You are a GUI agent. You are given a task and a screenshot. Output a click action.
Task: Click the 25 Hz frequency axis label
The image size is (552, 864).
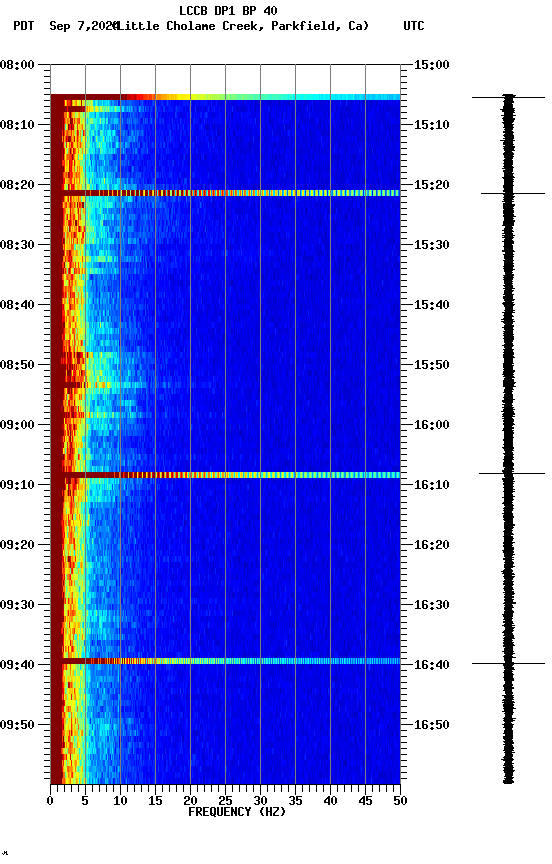coord(225,801)
